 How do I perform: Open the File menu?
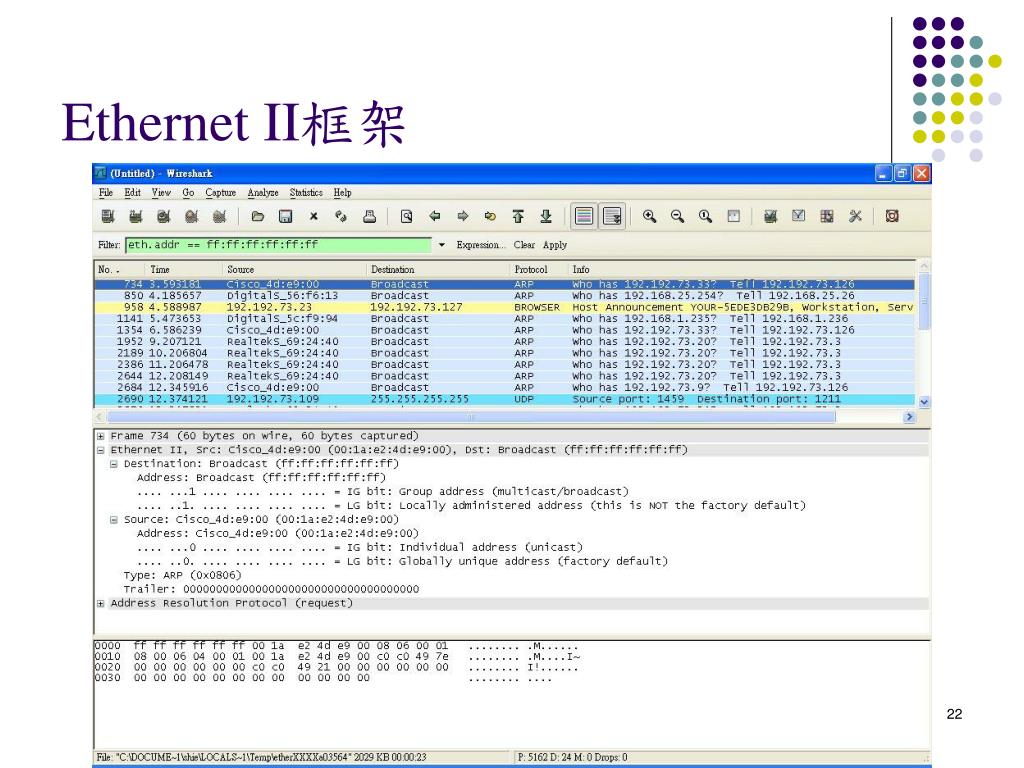[x=106, y=193]
